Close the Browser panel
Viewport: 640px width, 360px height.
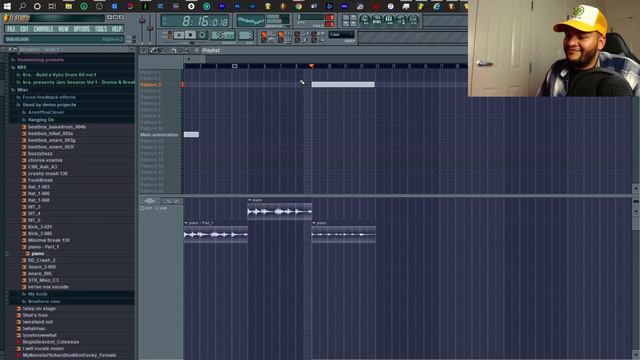(x=131, y=49)
